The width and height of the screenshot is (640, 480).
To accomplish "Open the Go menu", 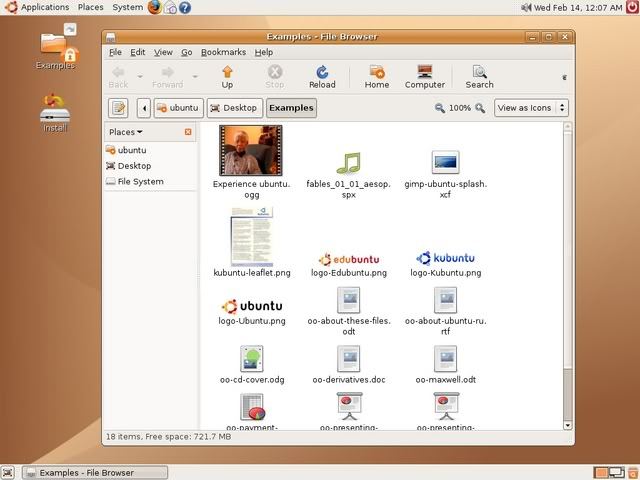I will click(x=187, y=52).
